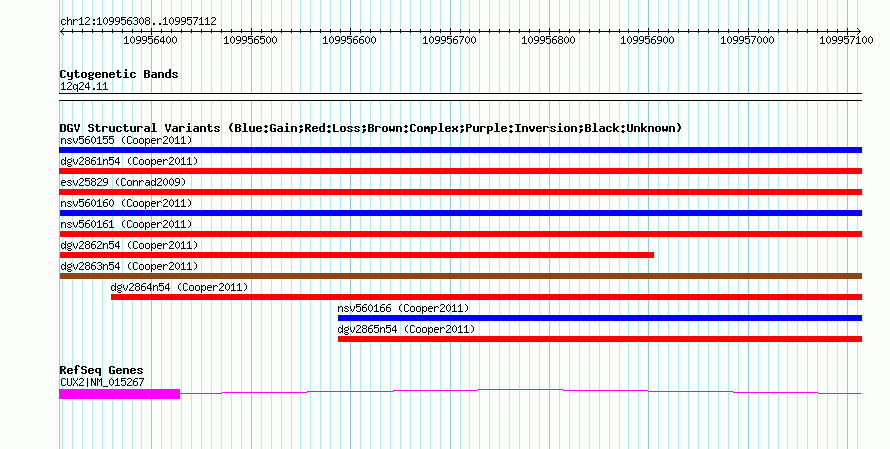Select the red bar under dgv2864n54

coord(486,297)
